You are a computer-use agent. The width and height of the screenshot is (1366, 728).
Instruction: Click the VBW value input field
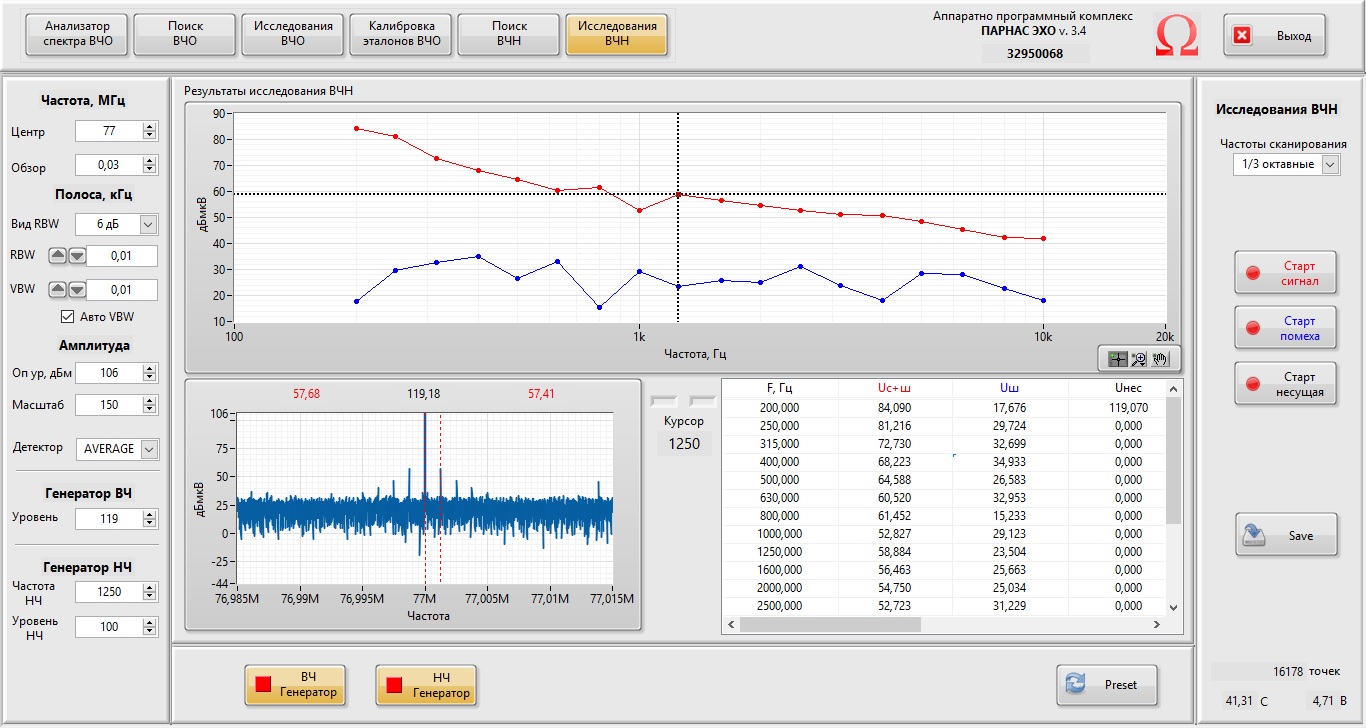tap(122, 290)
